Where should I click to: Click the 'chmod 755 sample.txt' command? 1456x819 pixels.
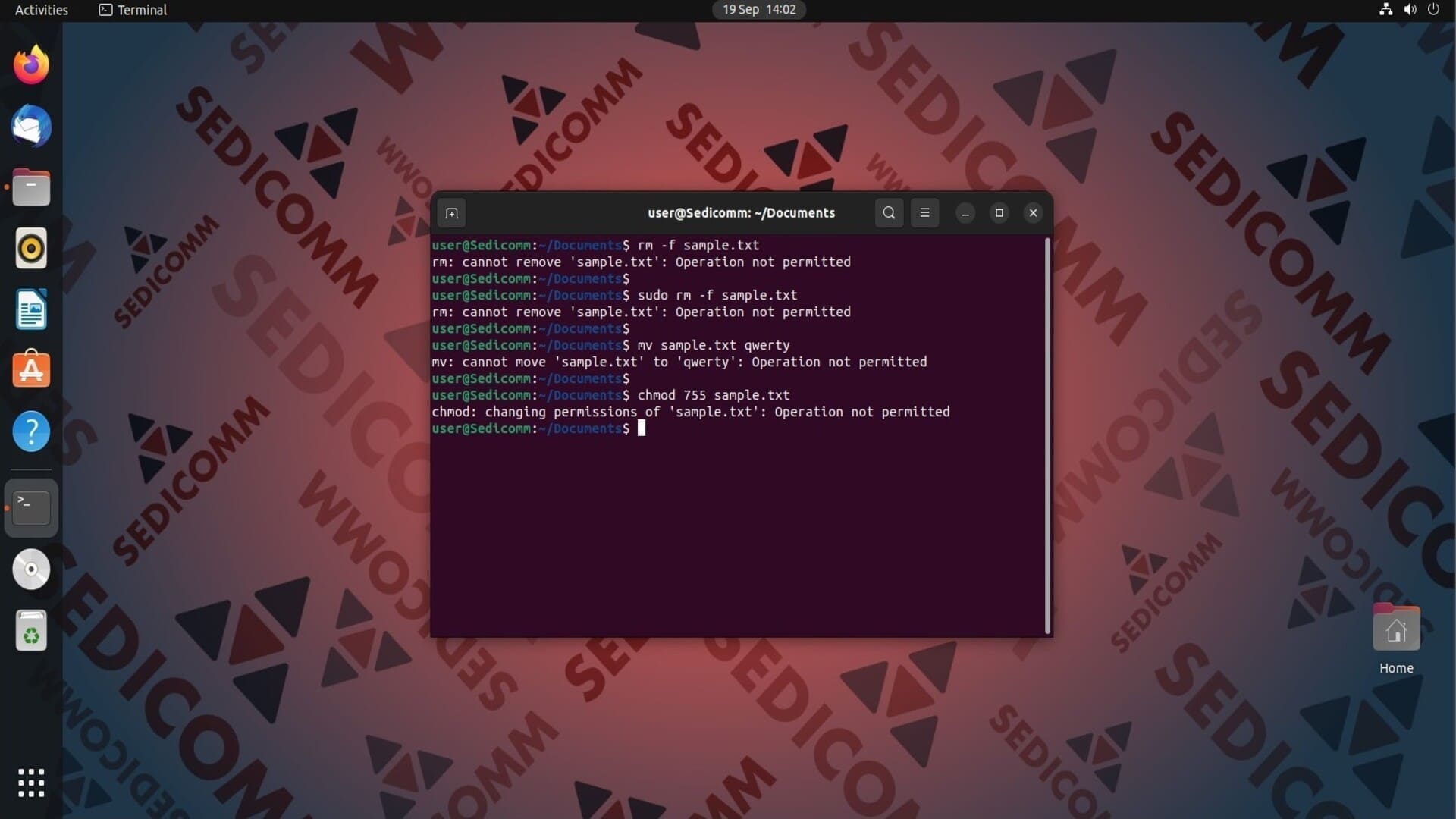click(x=714, y=396)
